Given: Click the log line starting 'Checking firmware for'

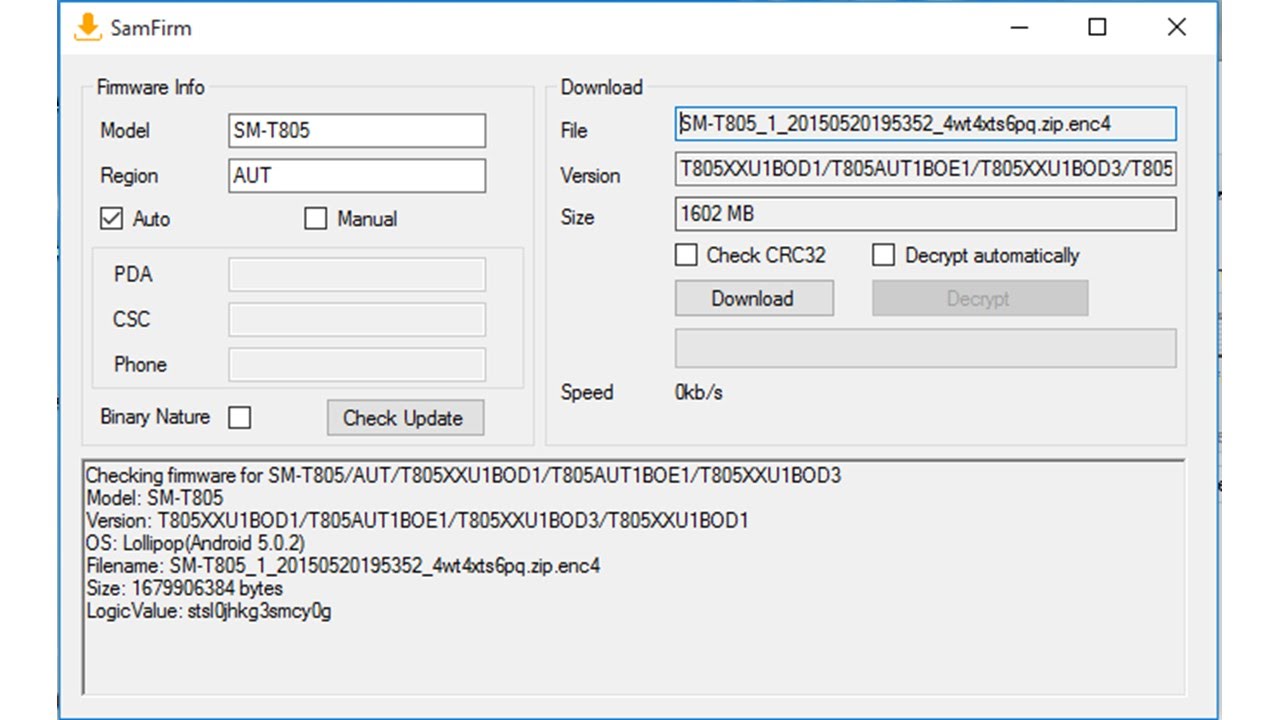Looking at the screenshot, I should point(463,476).
